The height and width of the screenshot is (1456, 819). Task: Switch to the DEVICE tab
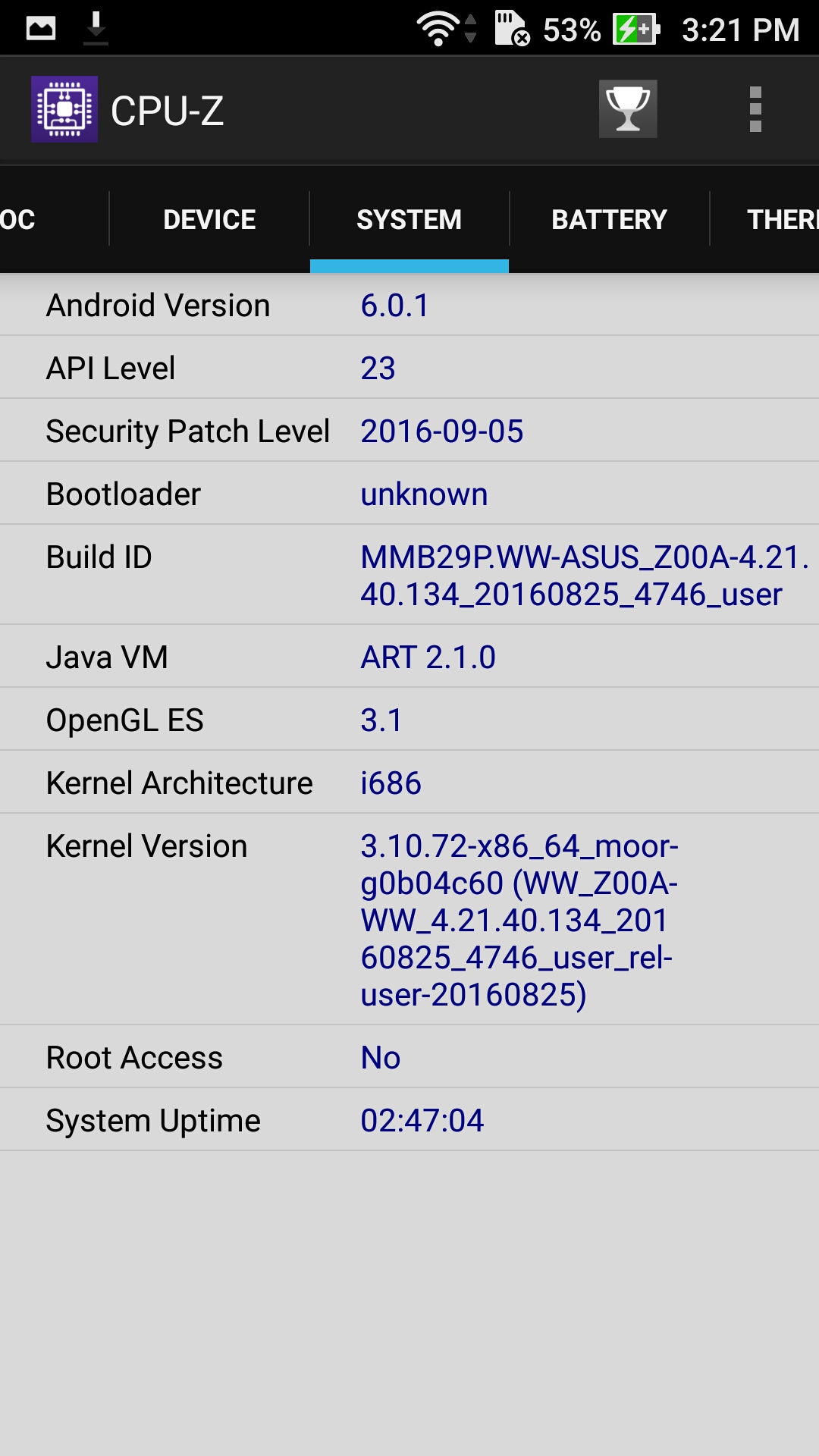tap(209, 219)
